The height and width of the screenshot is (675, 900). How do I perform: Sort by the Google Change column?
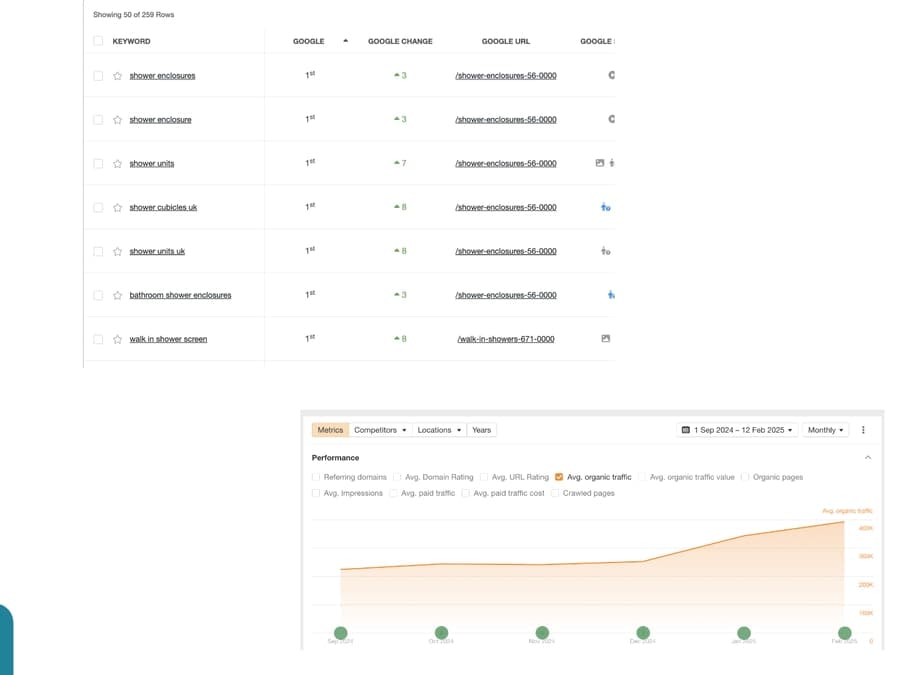click(x=400, y=41)
